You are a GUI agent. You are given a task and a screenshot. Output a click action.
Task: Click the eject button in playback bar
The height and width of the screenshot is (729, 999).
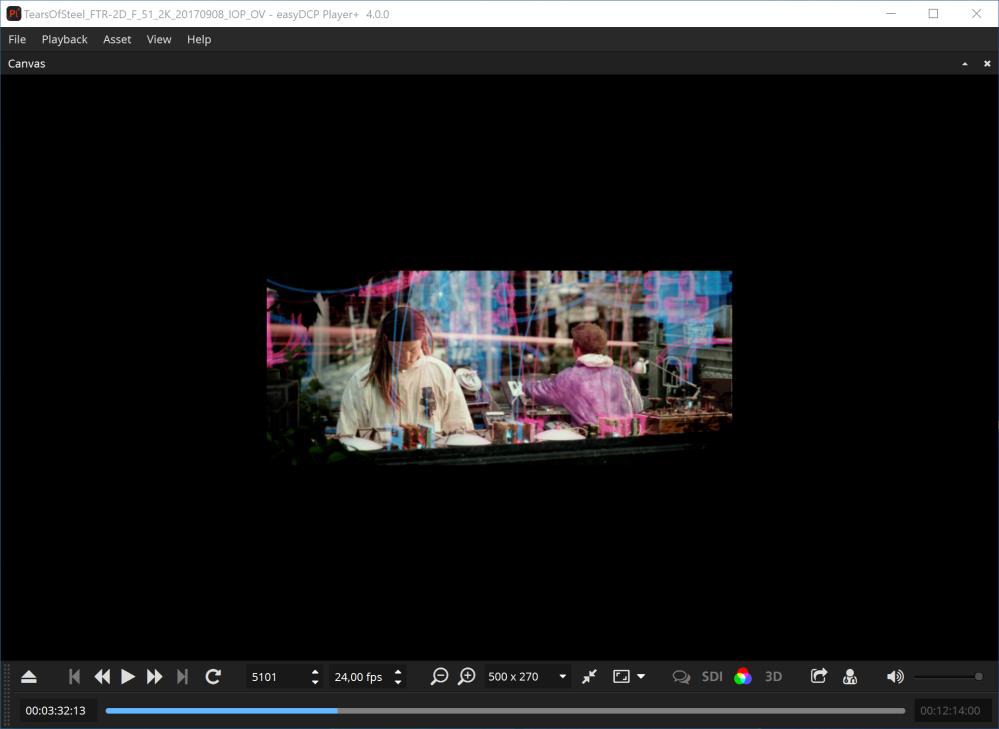pyautogui.click(x=29, y=677)
